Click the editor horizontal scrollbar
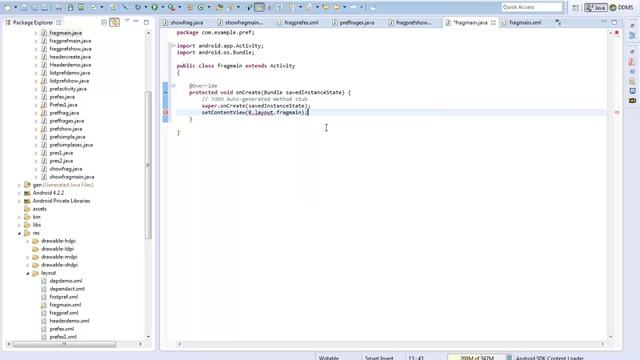The image size is (640, 360). (391, 344)
